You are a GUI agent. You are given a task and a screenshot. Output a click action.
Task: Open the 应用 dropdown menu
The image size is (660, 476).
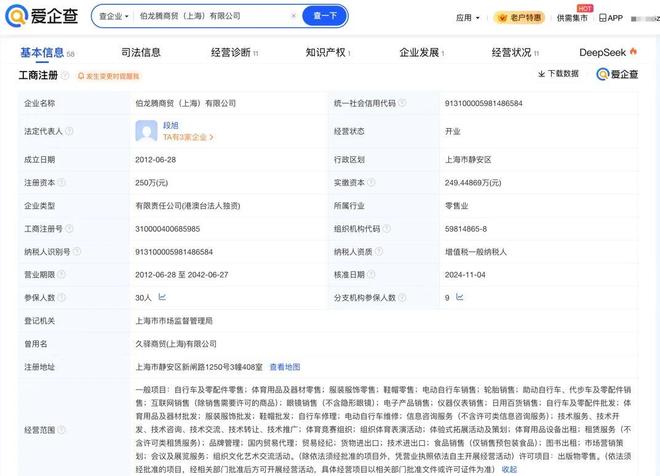pyautogui.click(x=468, y=18)
